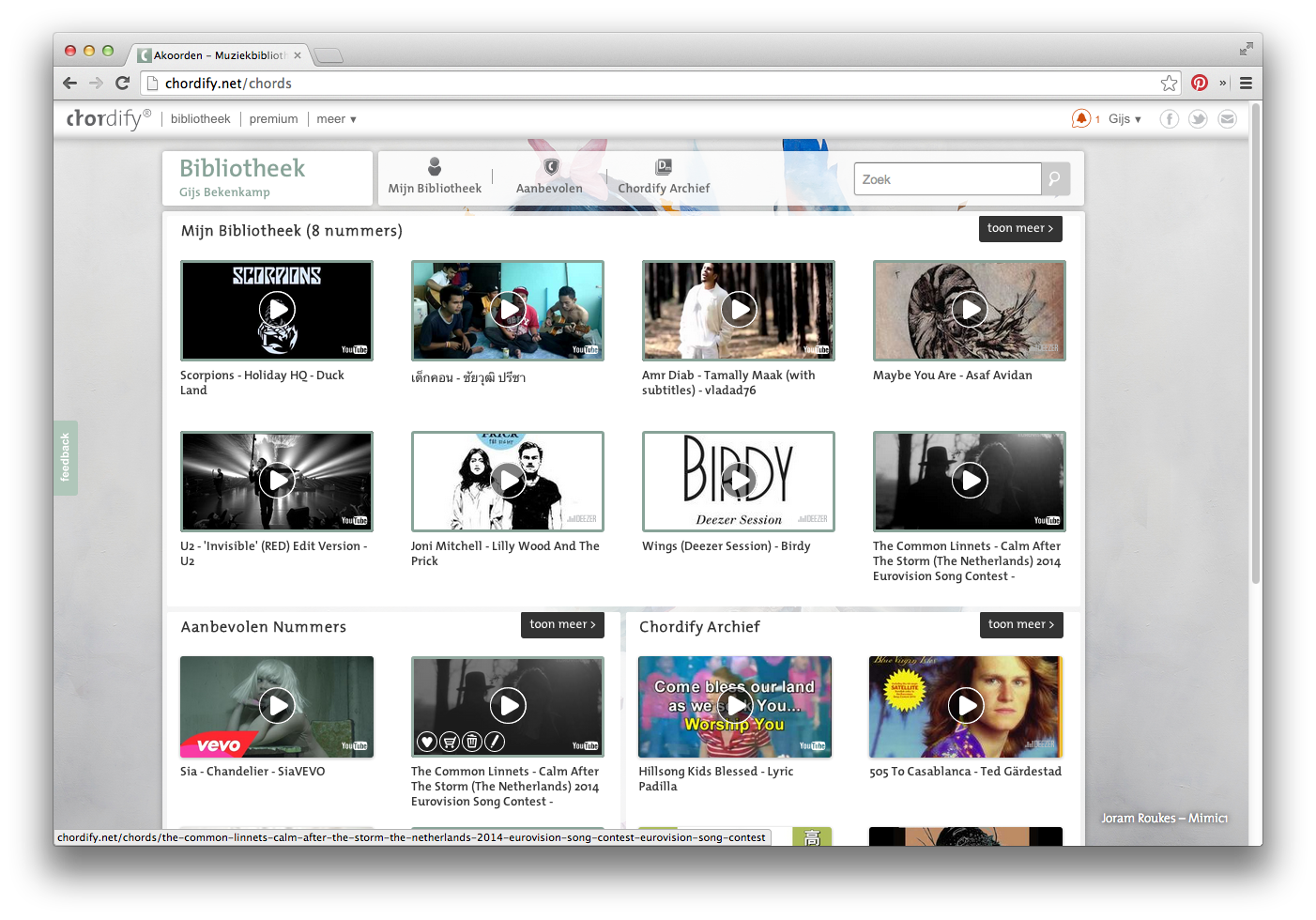Play Common Linnets in Aanbevolen Nummers
The height and width of the screenshot is (920, 1316).
508,706
